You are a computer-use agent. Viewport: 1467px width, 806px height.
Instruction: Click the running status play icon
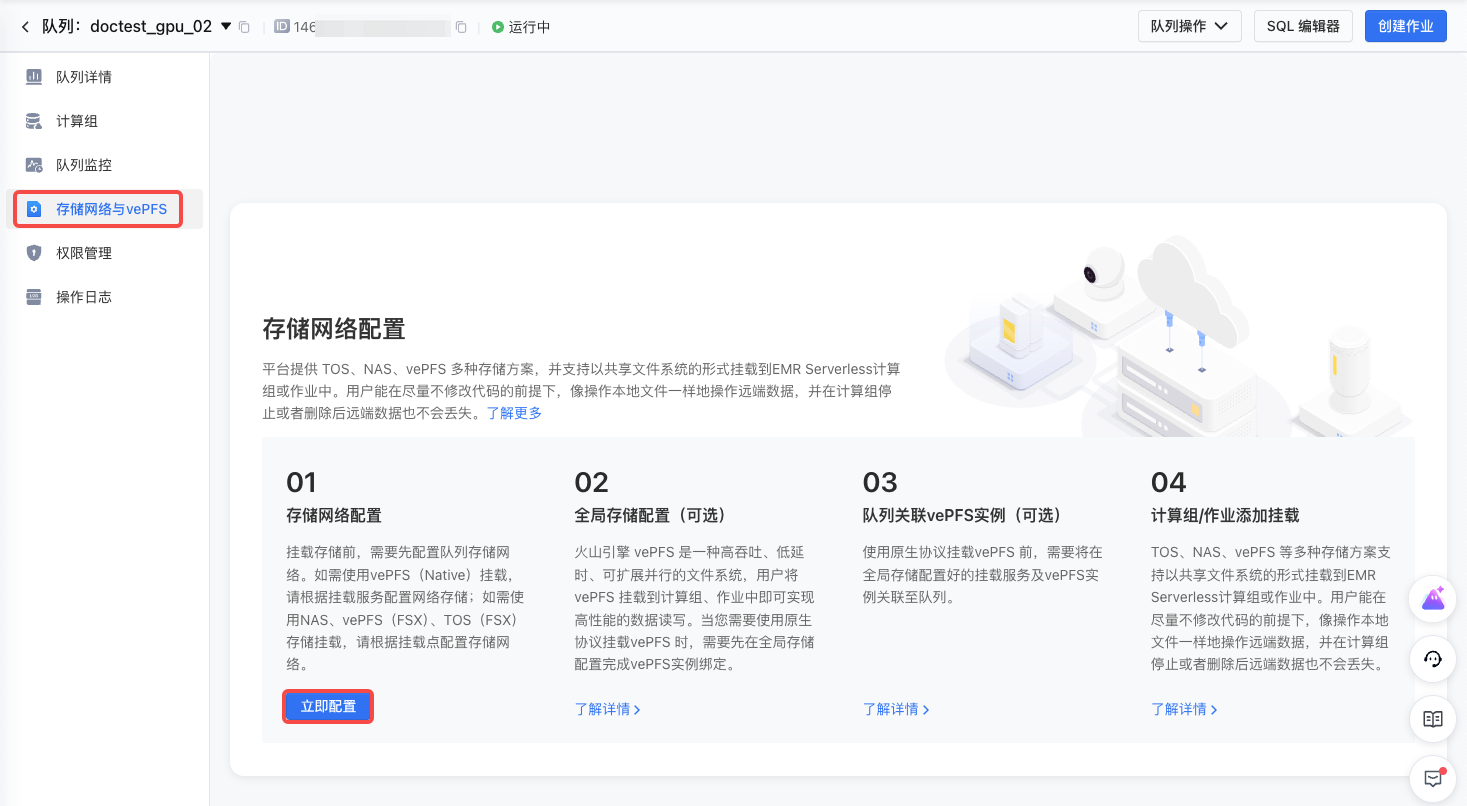(498, 27)
